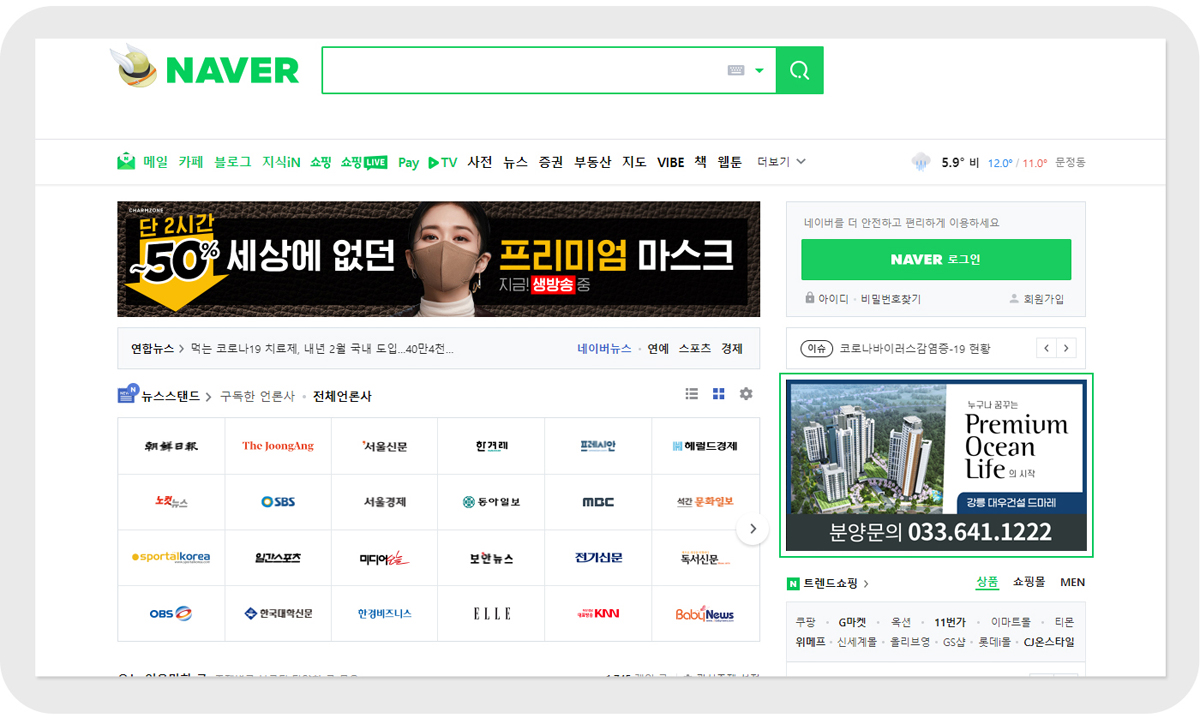
Task: Click the Premium Ocean Life apartment ad
Action: (936, 465)
